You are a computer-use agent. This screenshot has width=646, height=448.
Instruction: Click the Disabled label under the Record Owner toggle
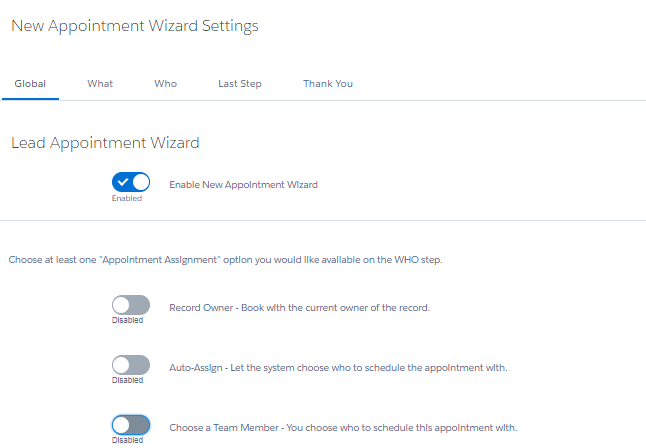127,320
